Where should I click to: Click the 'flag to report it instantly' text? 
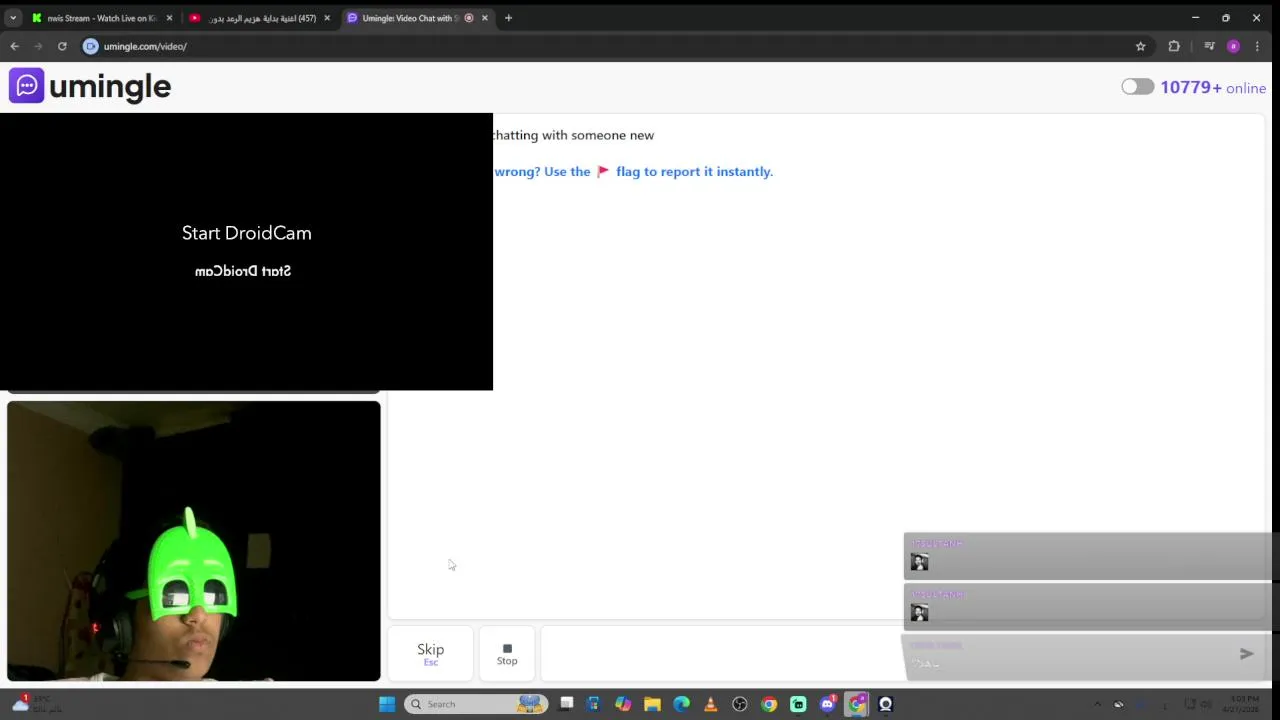click(x=694, y=171)
